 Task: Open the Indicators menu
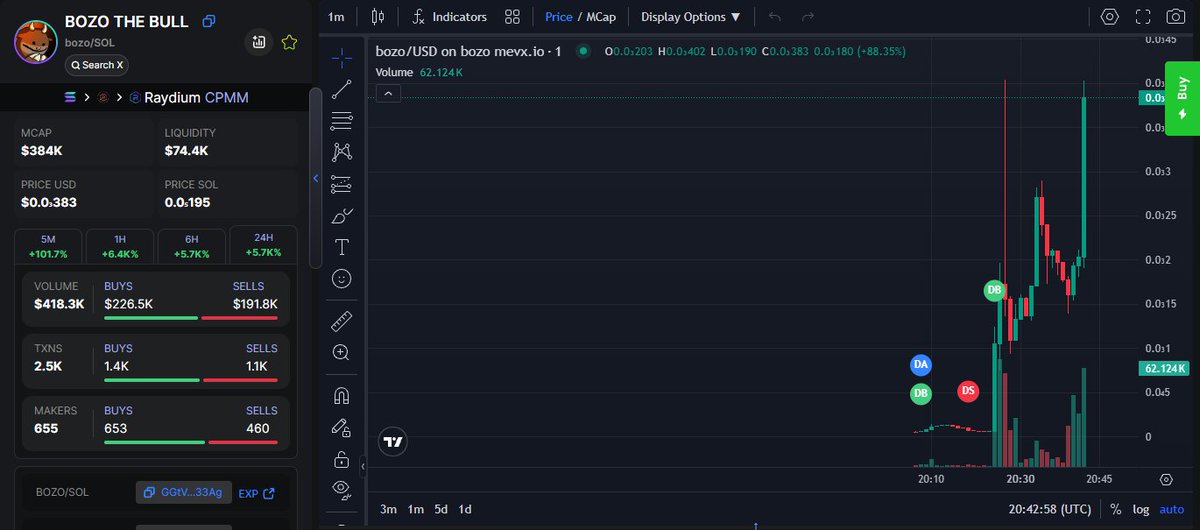pos(450,17)
